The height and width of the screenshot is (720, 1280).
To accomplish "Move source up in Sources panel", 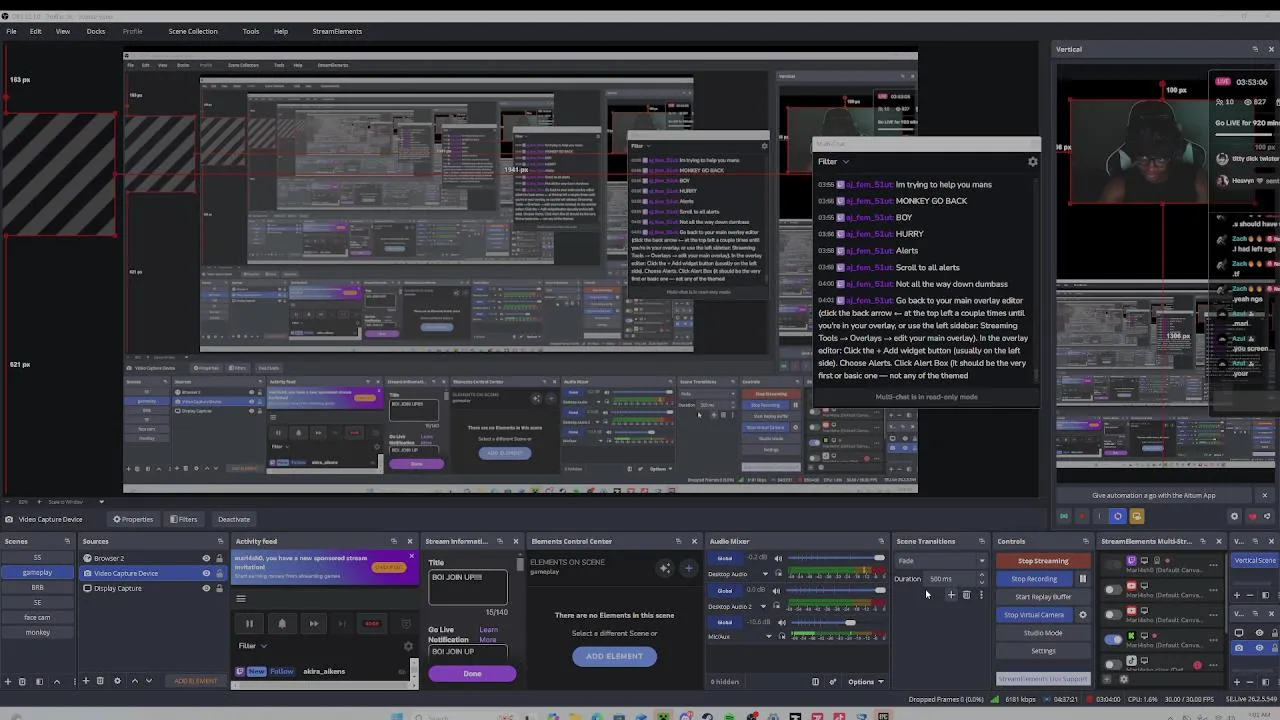I will [135, 681].
